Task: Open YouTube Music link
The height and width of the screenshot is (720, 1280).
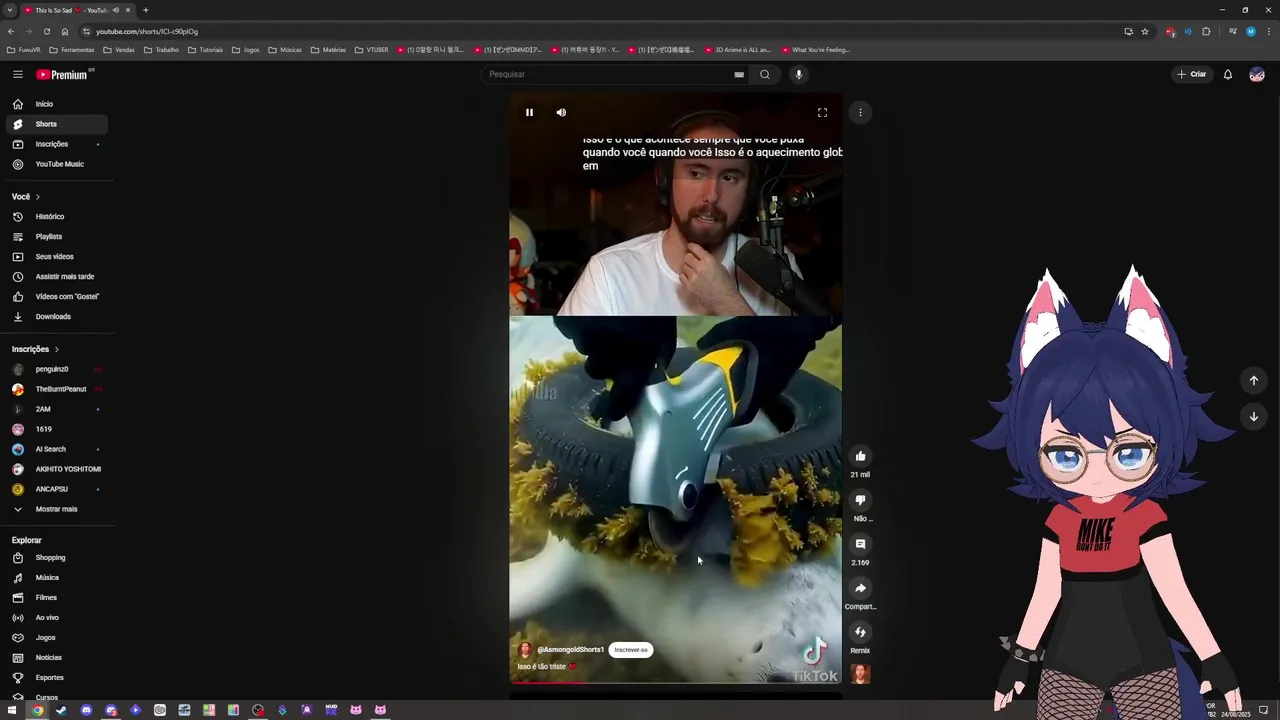Action: pos(56,164)
